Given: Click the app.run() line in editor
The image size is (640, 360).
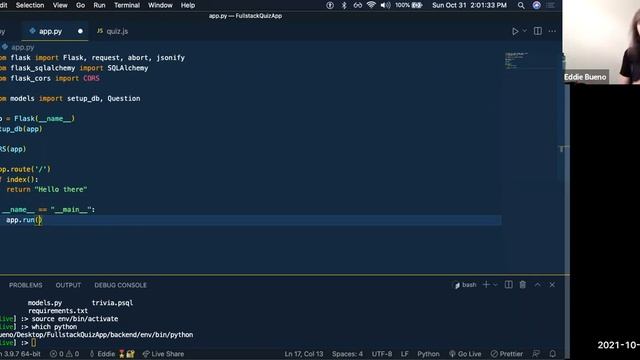Looking at the screenshot, I should click(24, 220).
